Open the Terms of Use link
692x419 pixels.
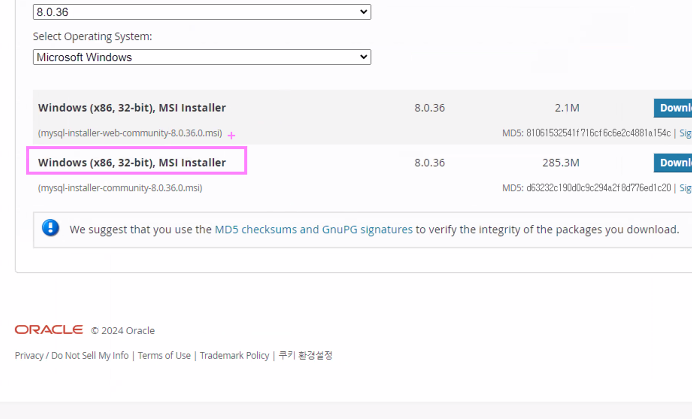pos(164,355)
